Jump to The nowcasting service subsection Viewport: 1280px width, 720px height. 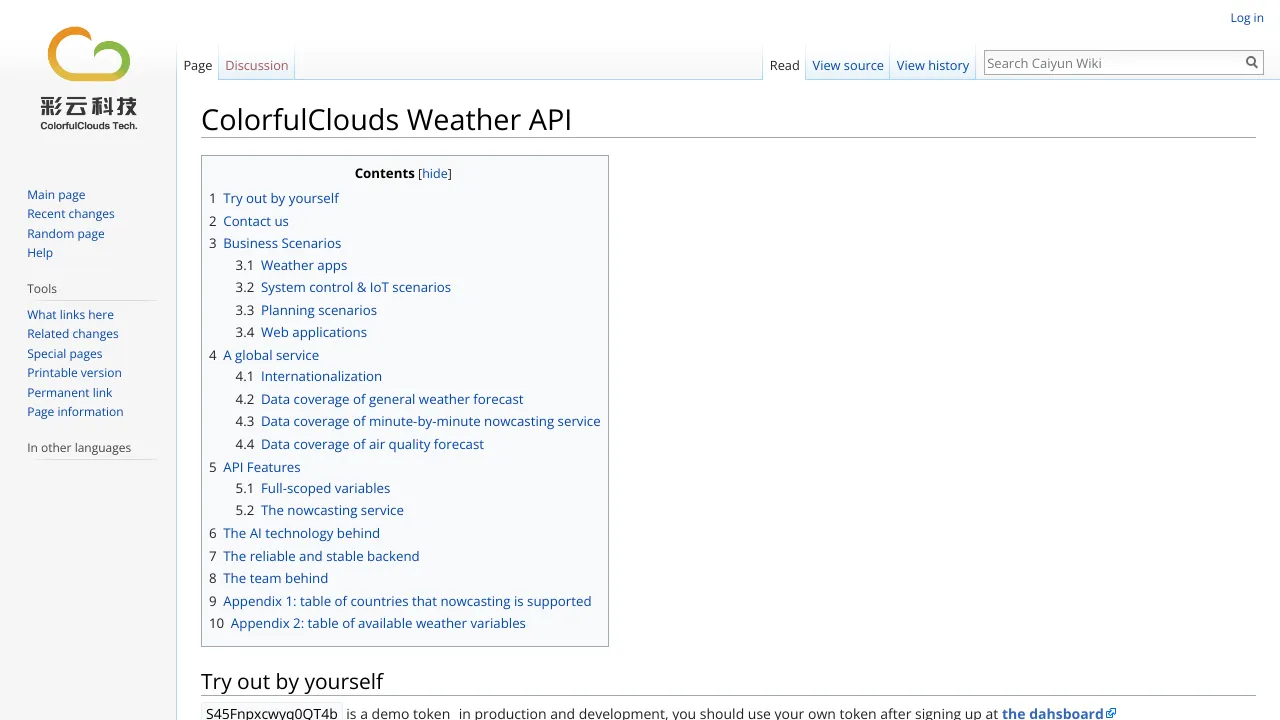point(320,510)
